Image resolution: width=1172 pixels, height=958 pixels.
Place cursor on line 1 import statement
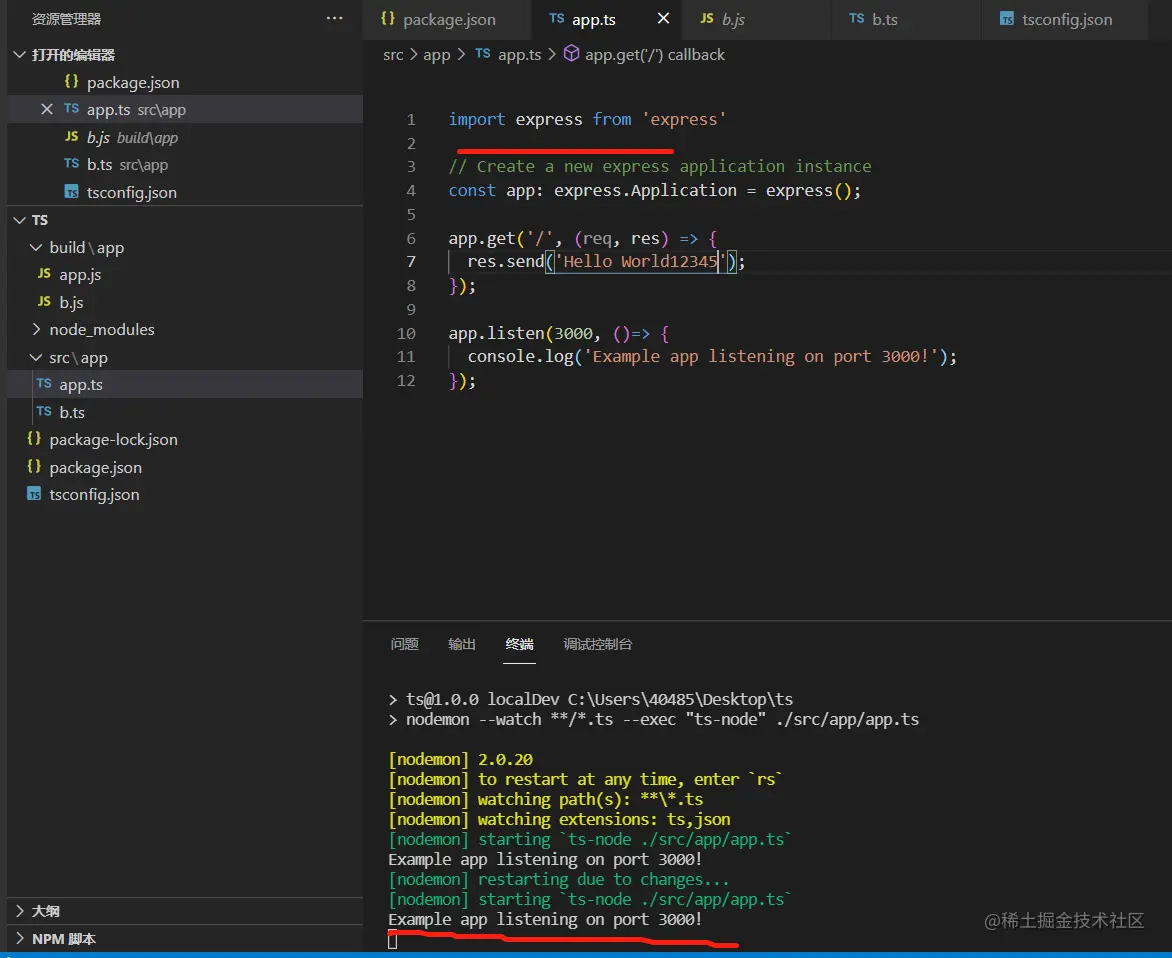click(587, 119)
